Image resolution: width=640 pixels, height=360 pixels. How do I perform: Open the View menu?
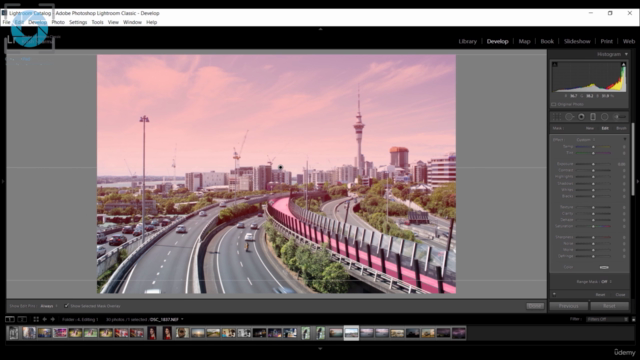[113, 22]
